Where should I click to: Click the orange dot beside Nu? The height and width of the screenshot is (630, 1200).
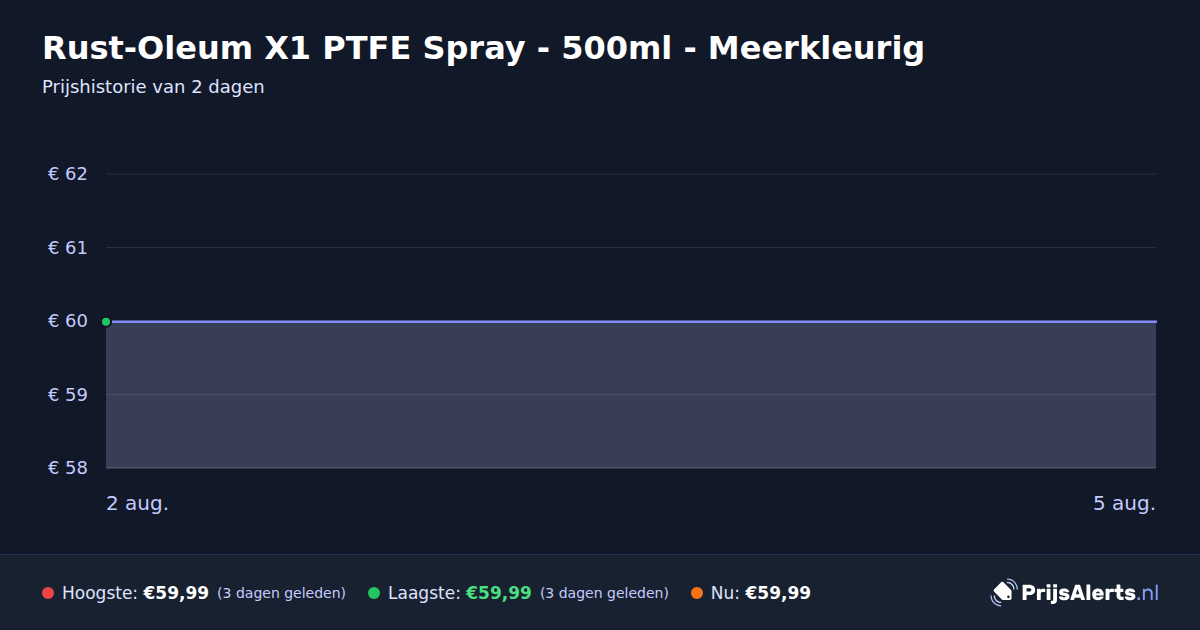[697, 593]
